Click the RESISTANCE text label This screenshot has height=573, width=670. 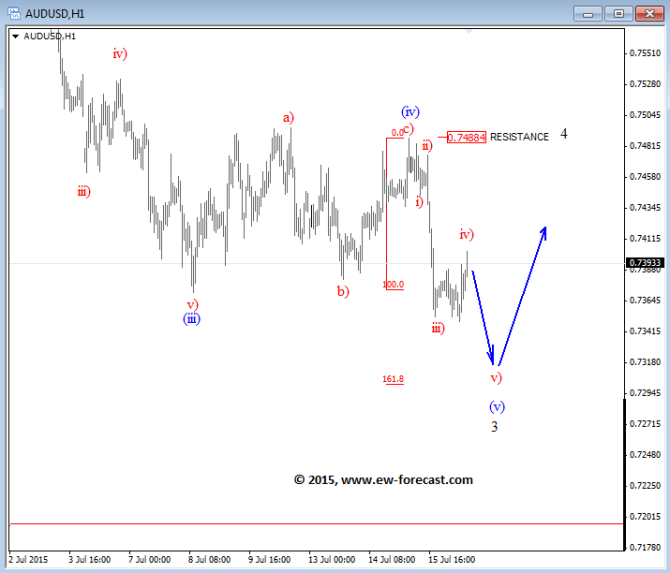519,137
